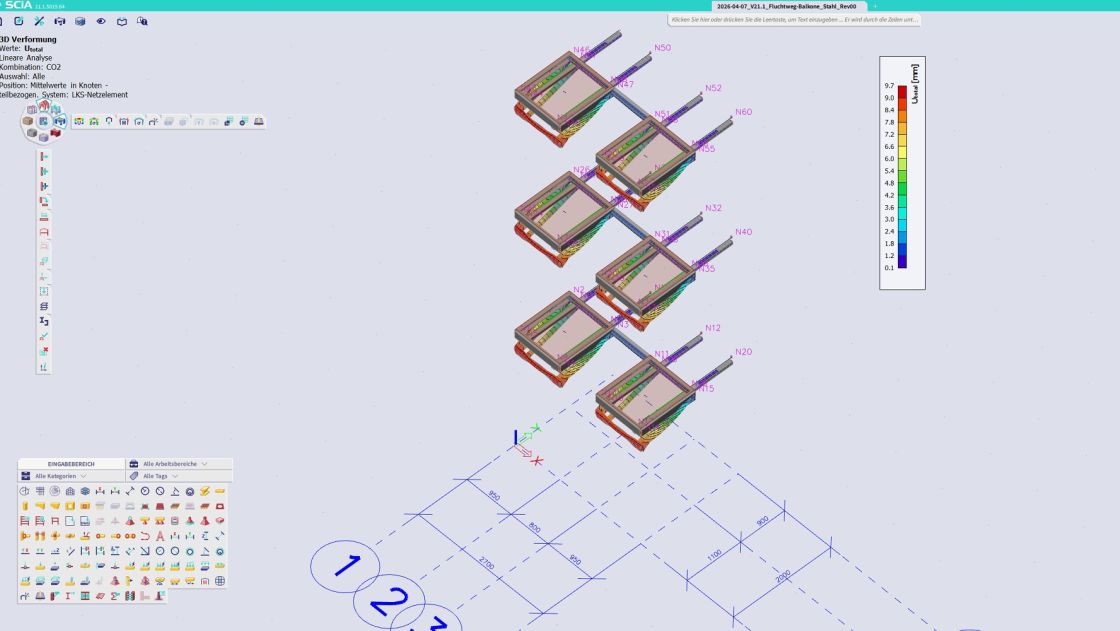The height and width of the screenshot is (631, 1120).
Task: Click the book icon ending the results toolbar
Action: coord(259,121)
